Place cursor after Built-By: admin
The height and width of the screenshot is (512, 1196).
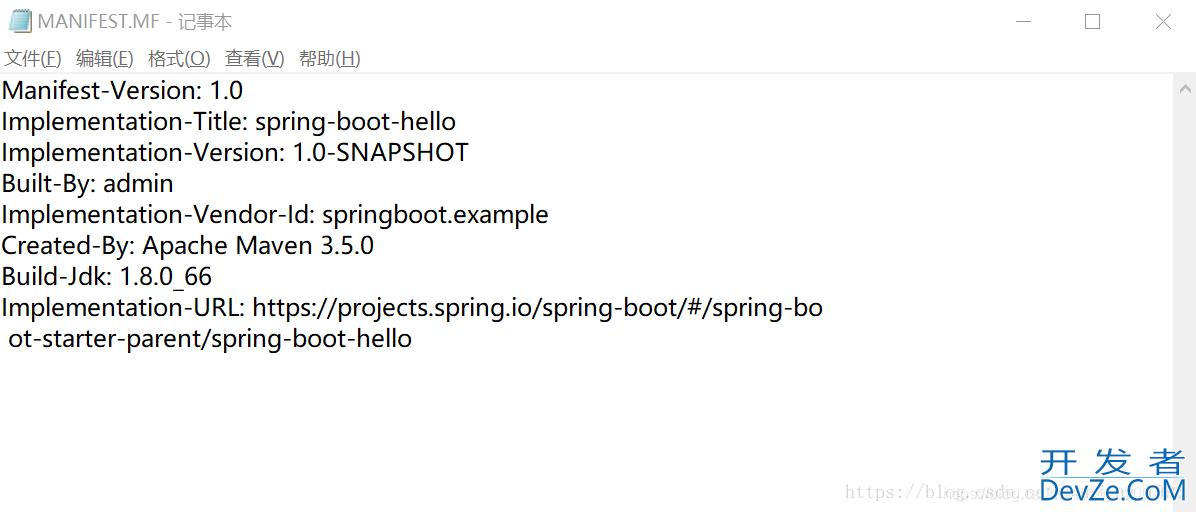pyautogui.click(x=174, y=184)
